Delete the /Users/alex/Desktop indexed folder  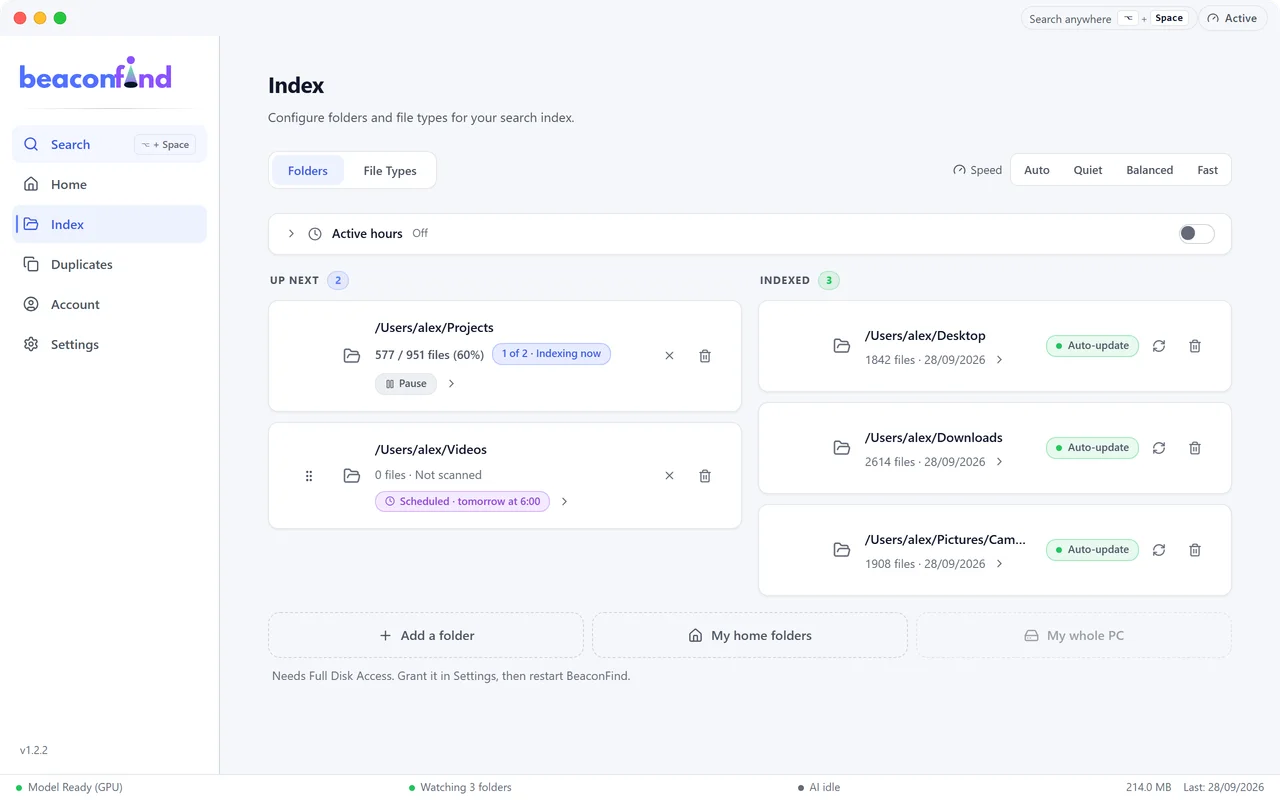coord(1195,346)
